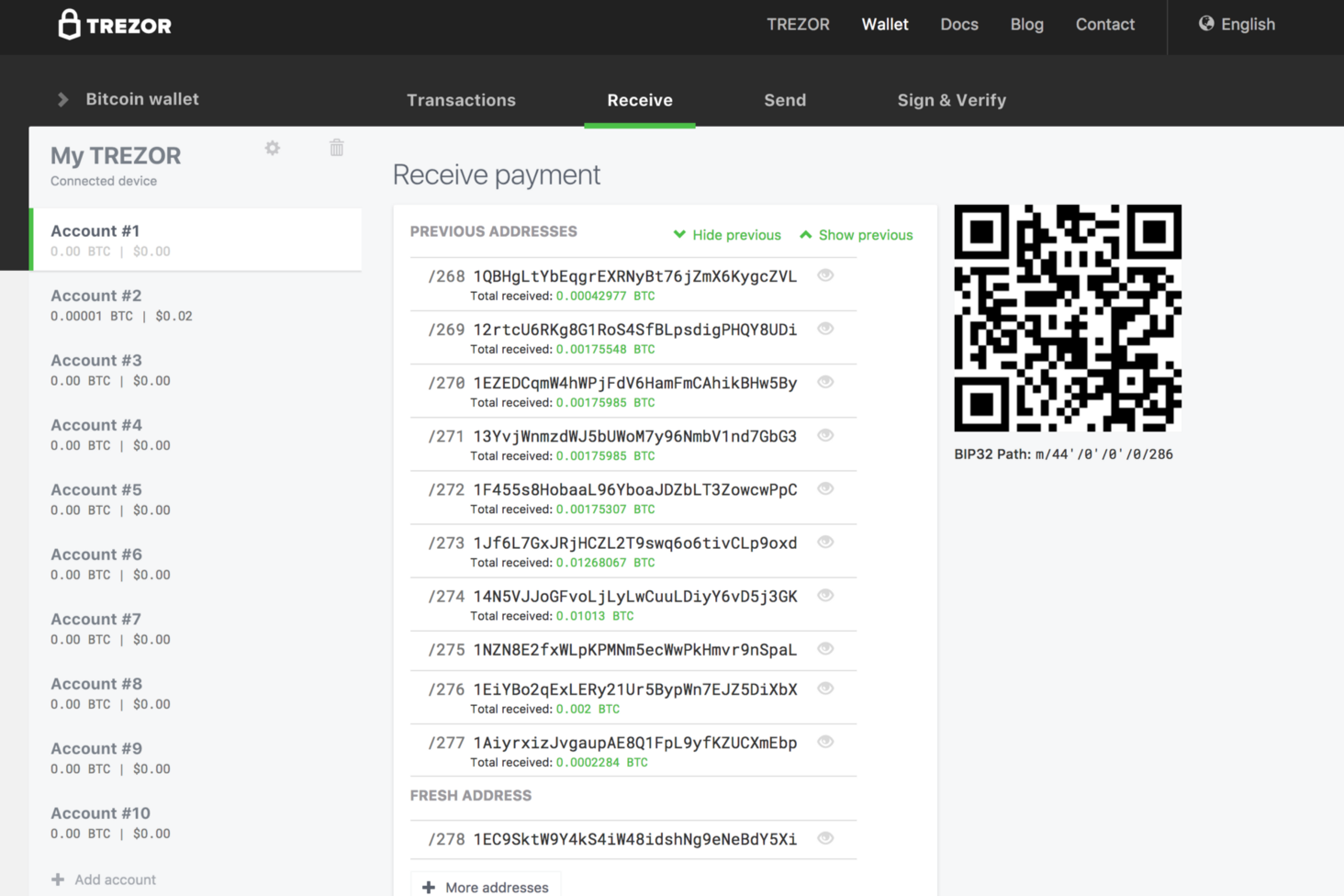The width and height of the screenshot is (1344, 896).
Task: Toggle eye icon for address /276
Action: click(x=825, y=689)
